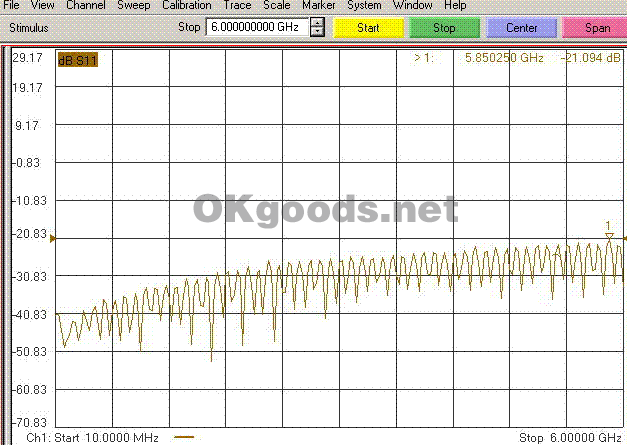Click the marker 1 readout 5.850250 GHz
Viewport: 627px width, 445px height.
click(x=504, y=58)
